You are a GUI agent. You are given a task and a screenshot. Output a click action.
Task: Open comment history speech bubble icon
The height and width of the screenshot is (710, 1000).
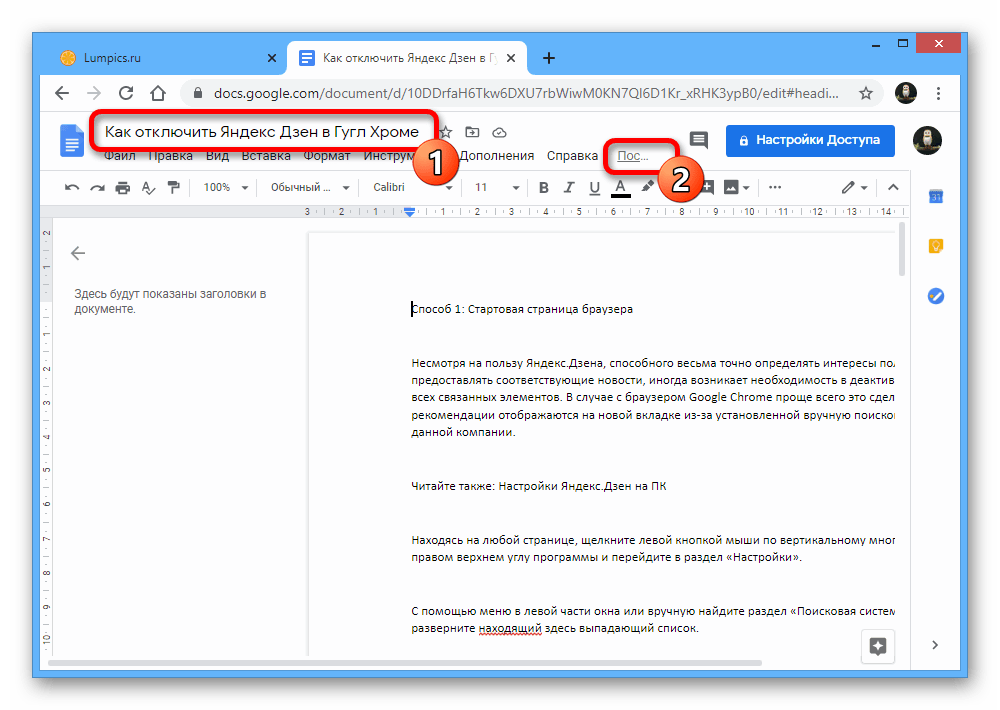[699, 141]
